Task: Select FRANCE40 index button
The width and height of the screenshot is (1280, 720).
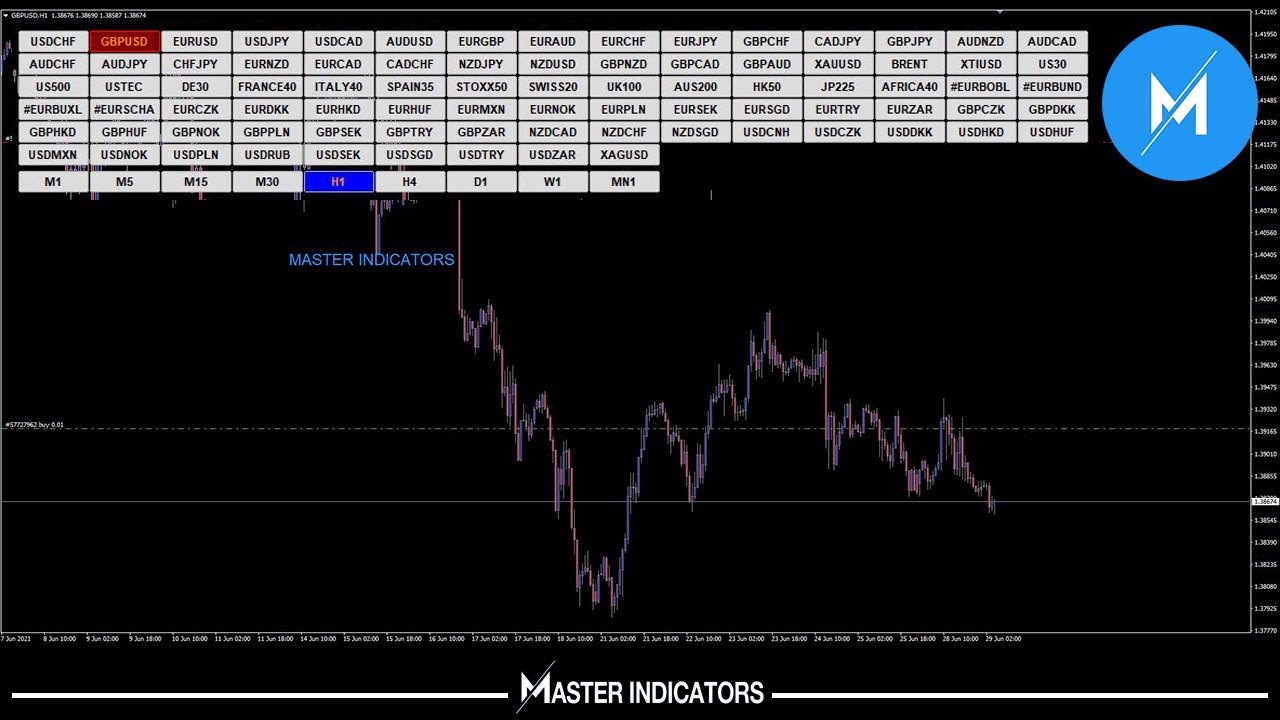Action: tap(267, 87)
